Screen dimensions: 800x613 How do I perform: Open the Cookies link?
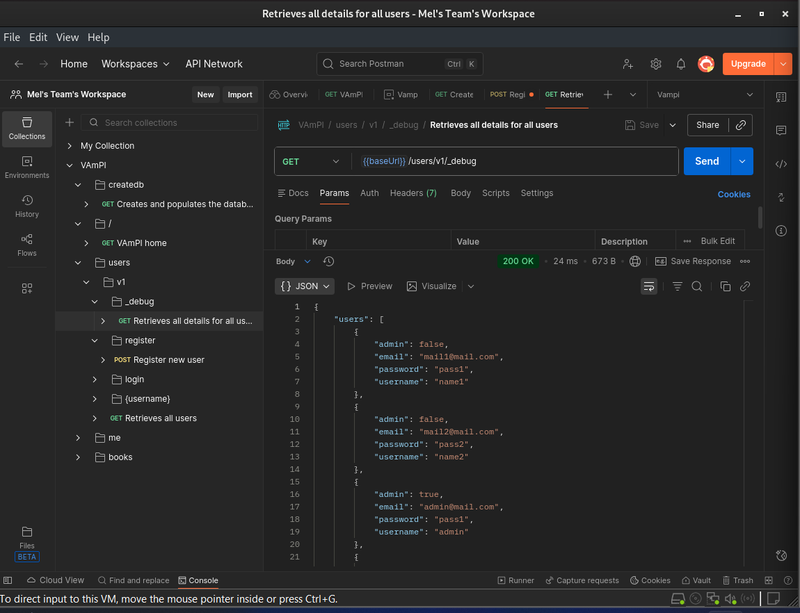click(x=733, y=194)
